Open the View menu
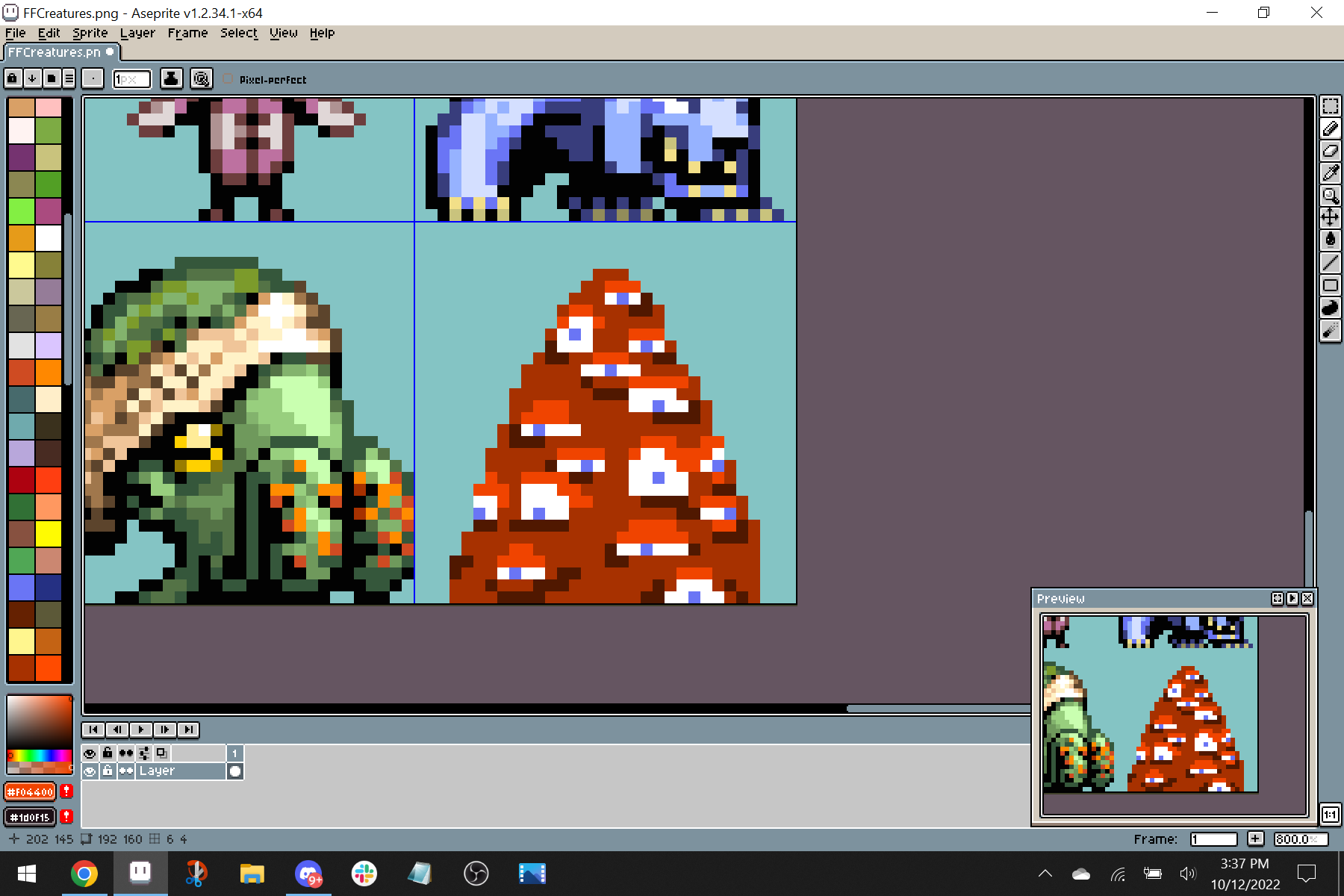 283,33
